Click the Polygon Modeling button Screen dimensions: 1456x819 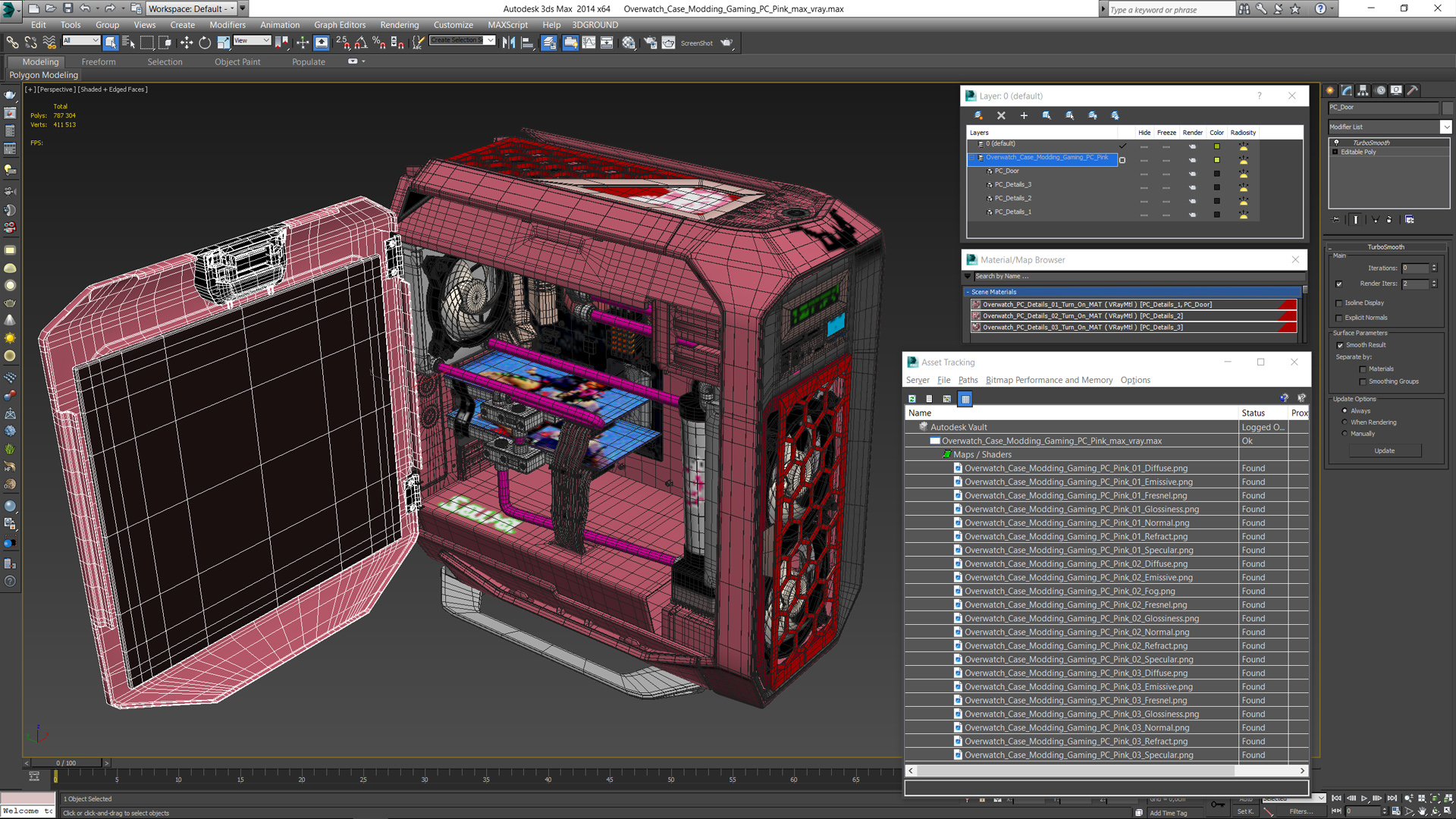coord(43,75)
